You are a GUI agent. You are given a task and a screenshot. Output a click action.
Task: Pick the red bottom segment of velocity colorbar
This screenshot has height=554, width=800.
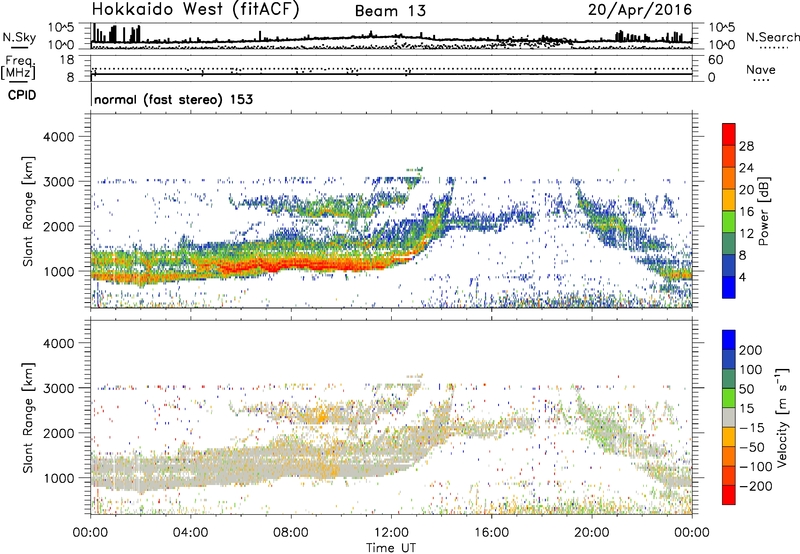[729, 495]
